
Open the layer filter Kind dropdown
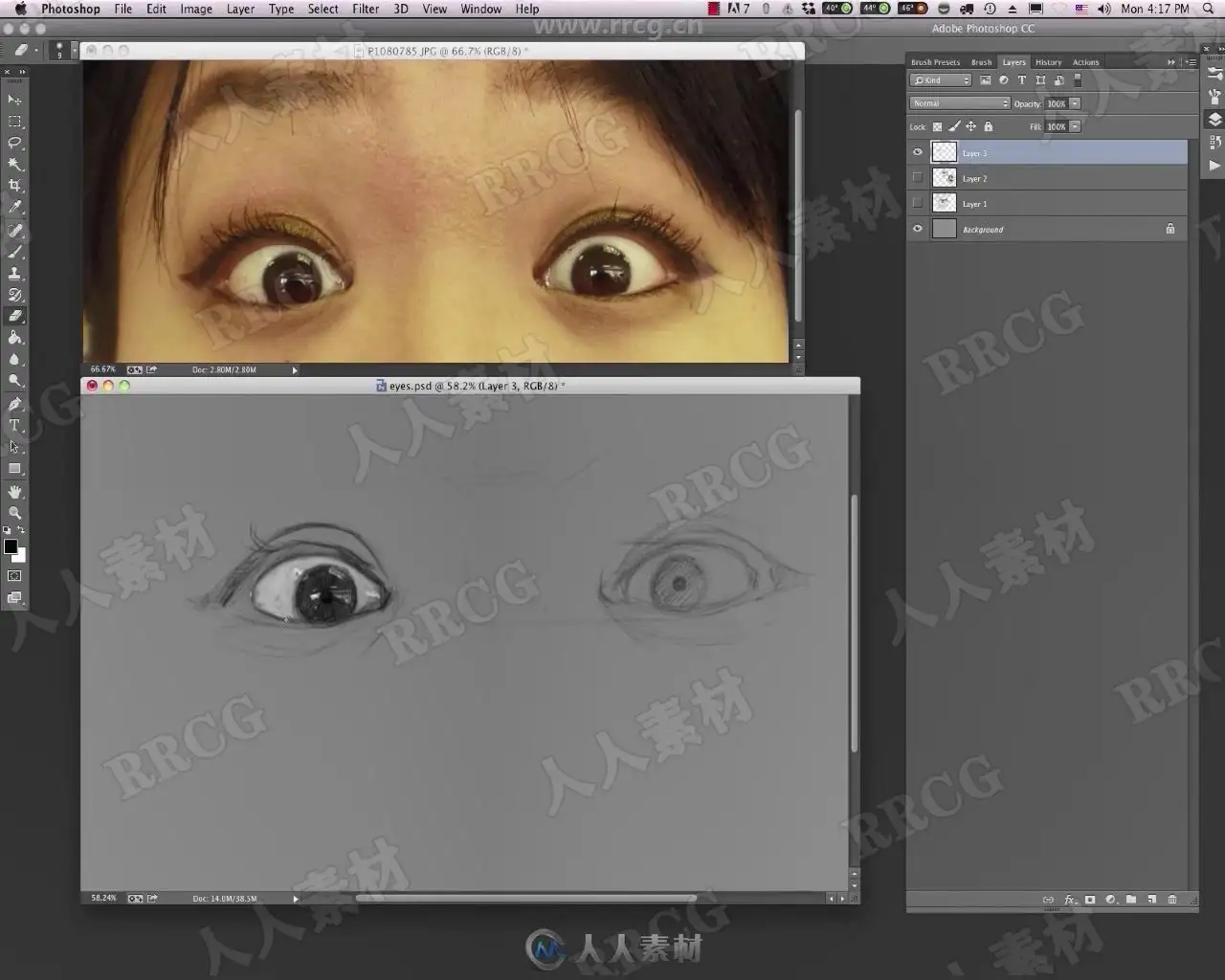tap(941, 80)
